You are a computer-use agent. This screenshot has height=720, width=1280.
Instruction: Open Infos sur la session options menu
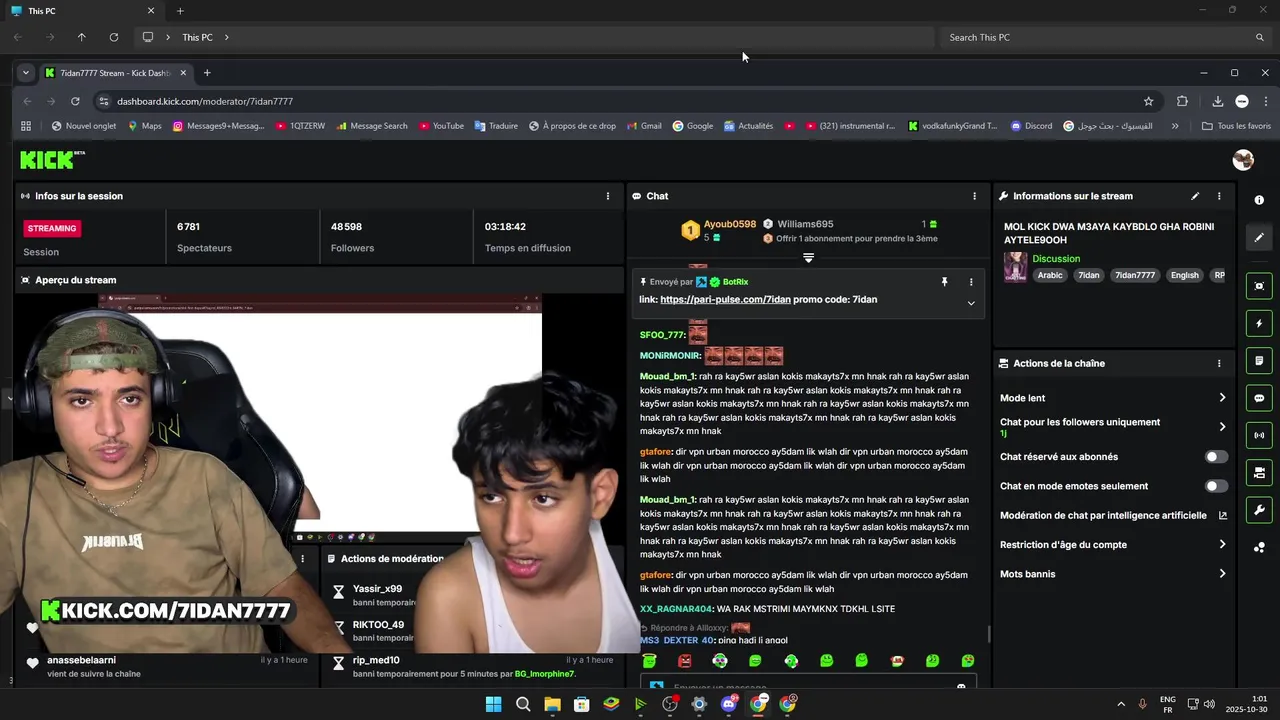point(607,196)
